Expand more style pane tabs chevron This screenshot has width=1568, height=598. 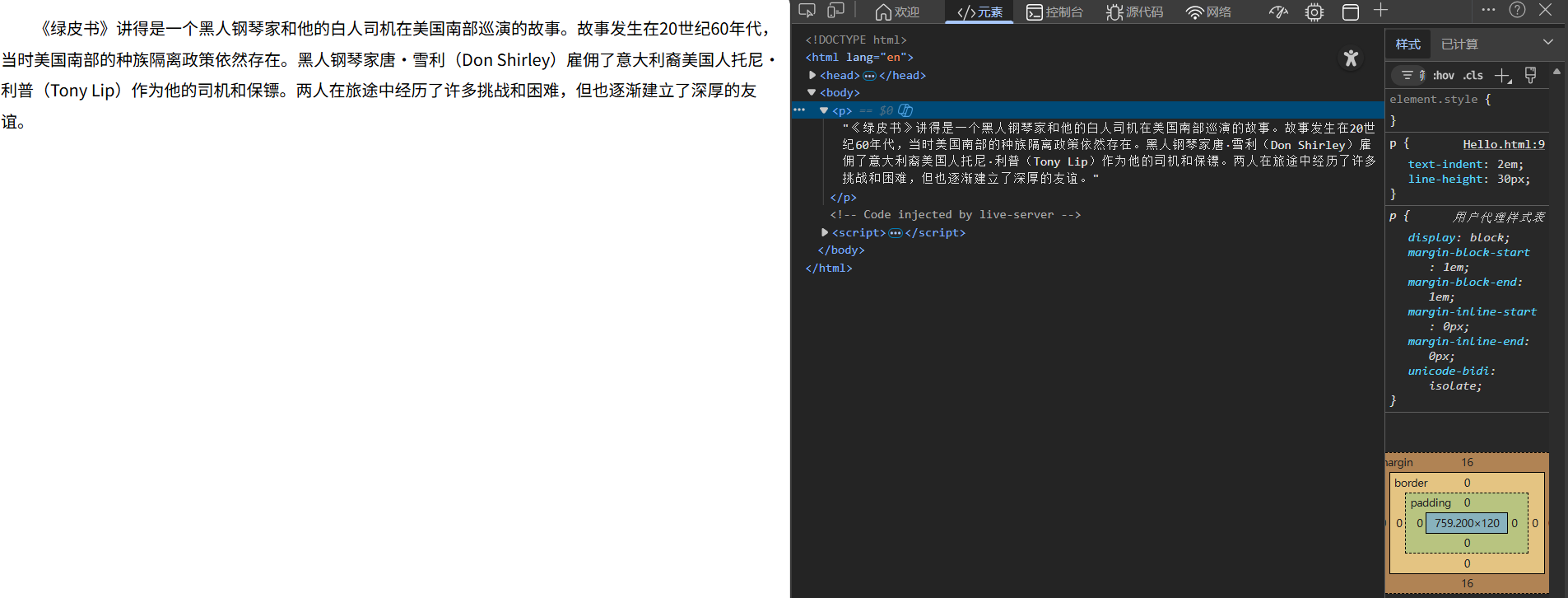(1548, 42)
